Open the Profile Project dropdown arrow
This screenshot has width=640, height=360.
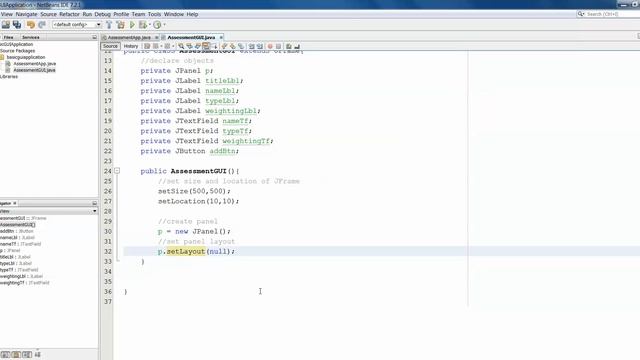click(164, 25)
